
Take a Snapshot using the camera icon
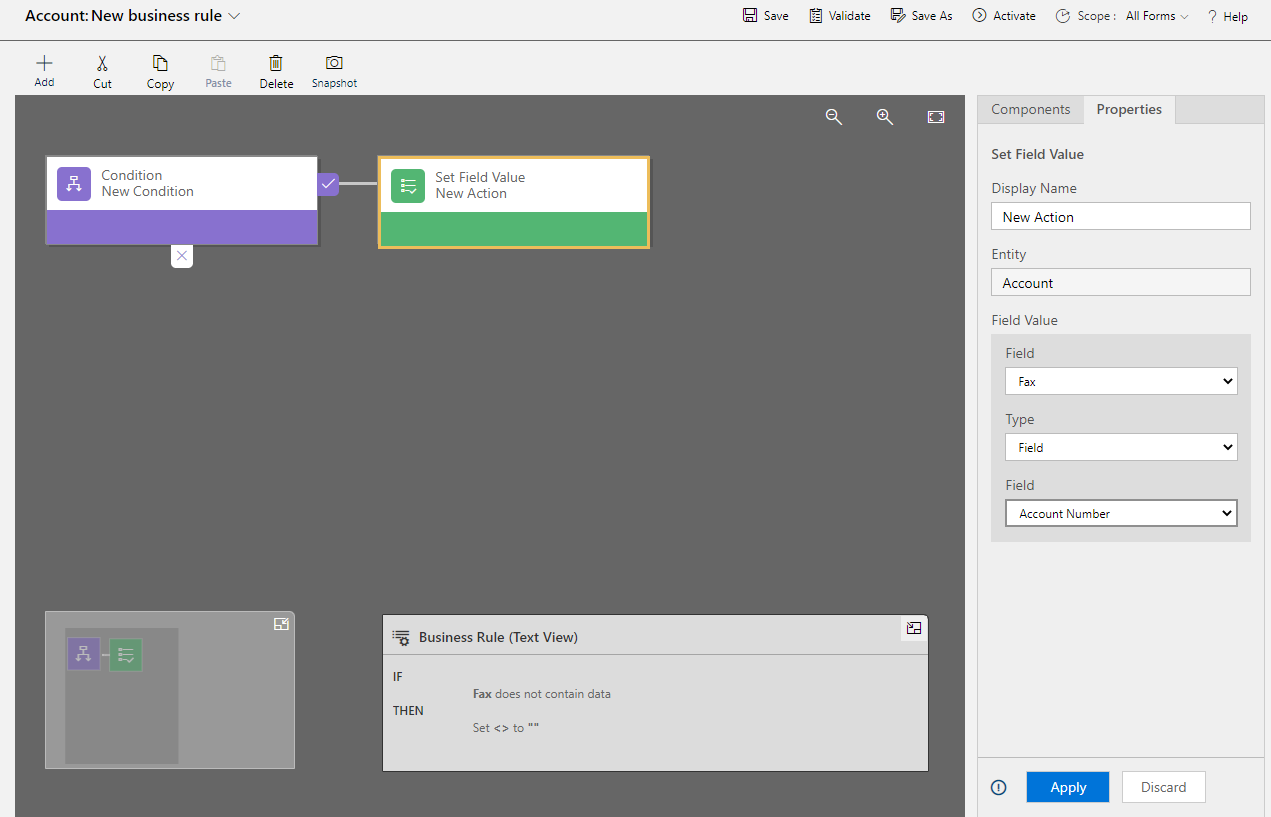click(334, 70)
